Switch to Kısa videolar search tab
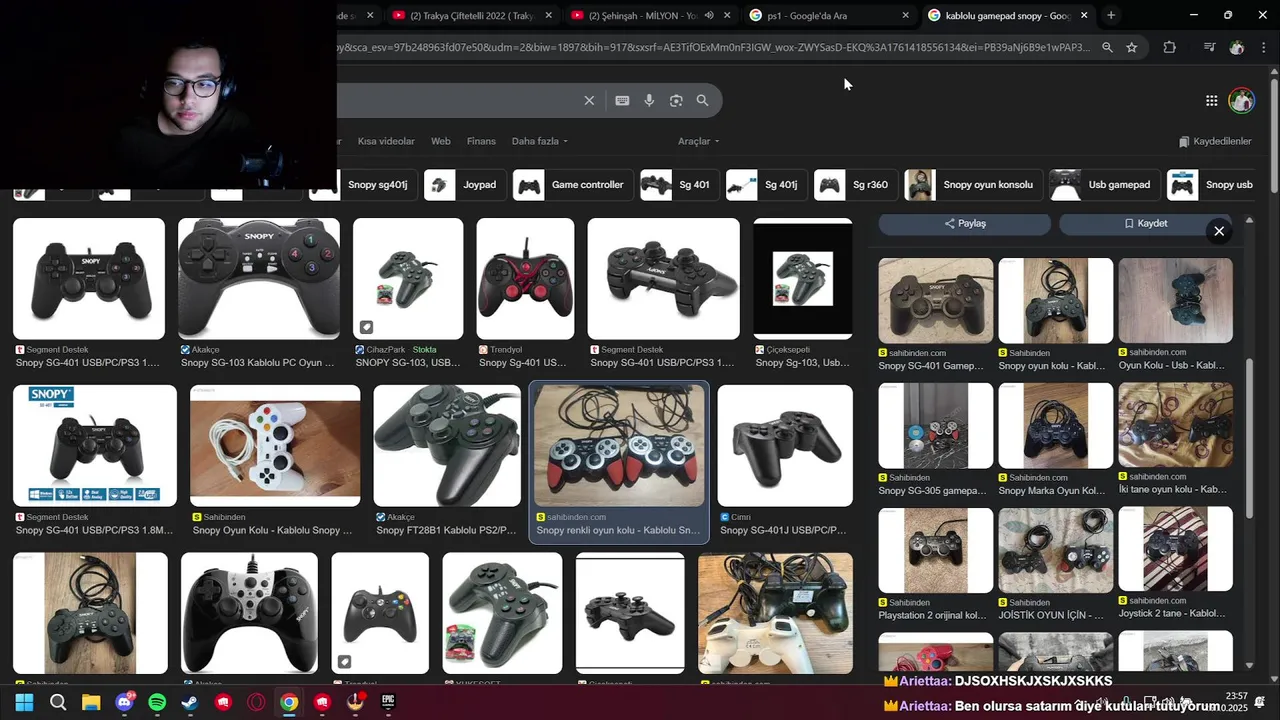The width and height of the screenshot is (1280, 720). [x=386, y=141]
